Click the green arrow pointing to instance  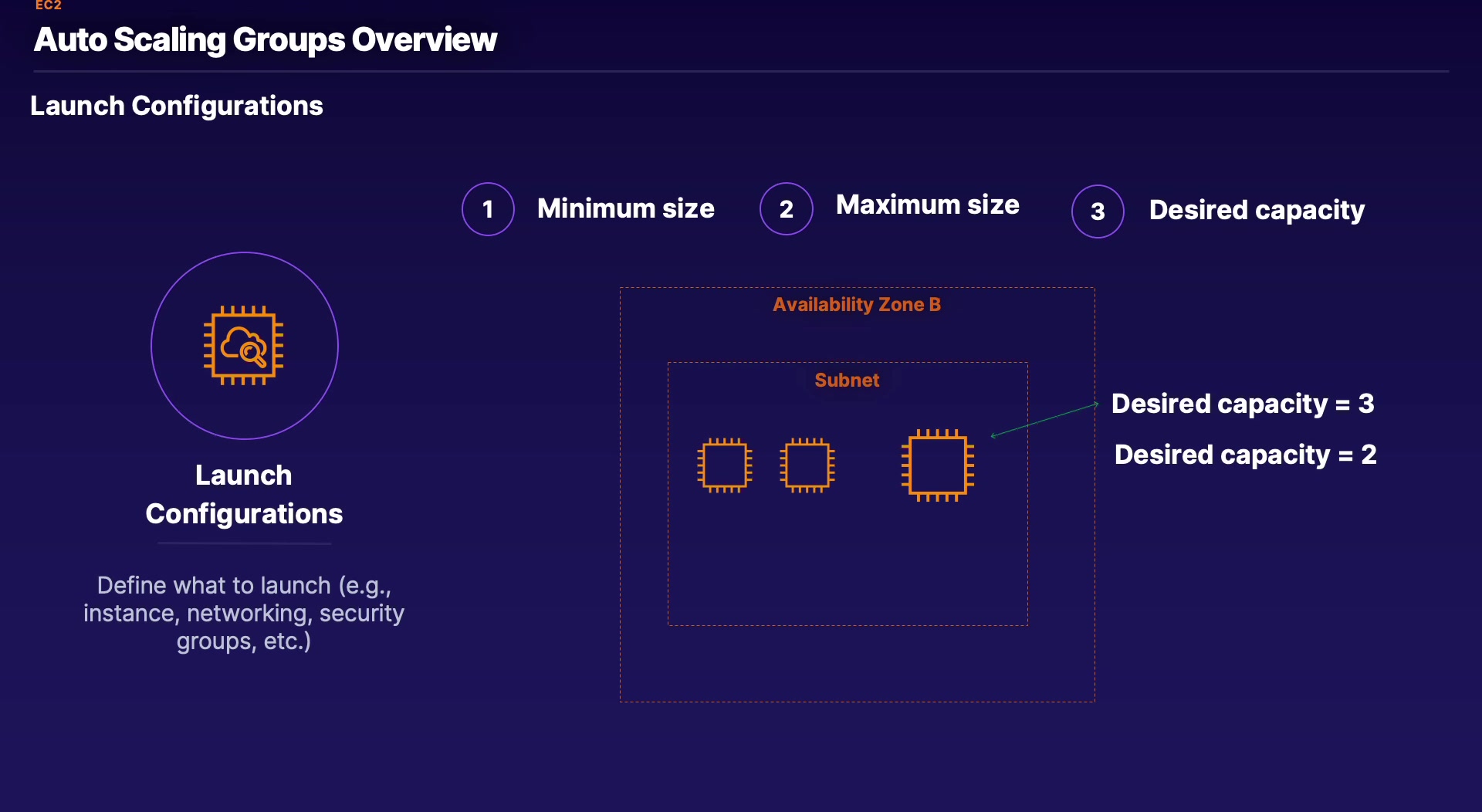pyautogui.click(x=1044, y=420)
